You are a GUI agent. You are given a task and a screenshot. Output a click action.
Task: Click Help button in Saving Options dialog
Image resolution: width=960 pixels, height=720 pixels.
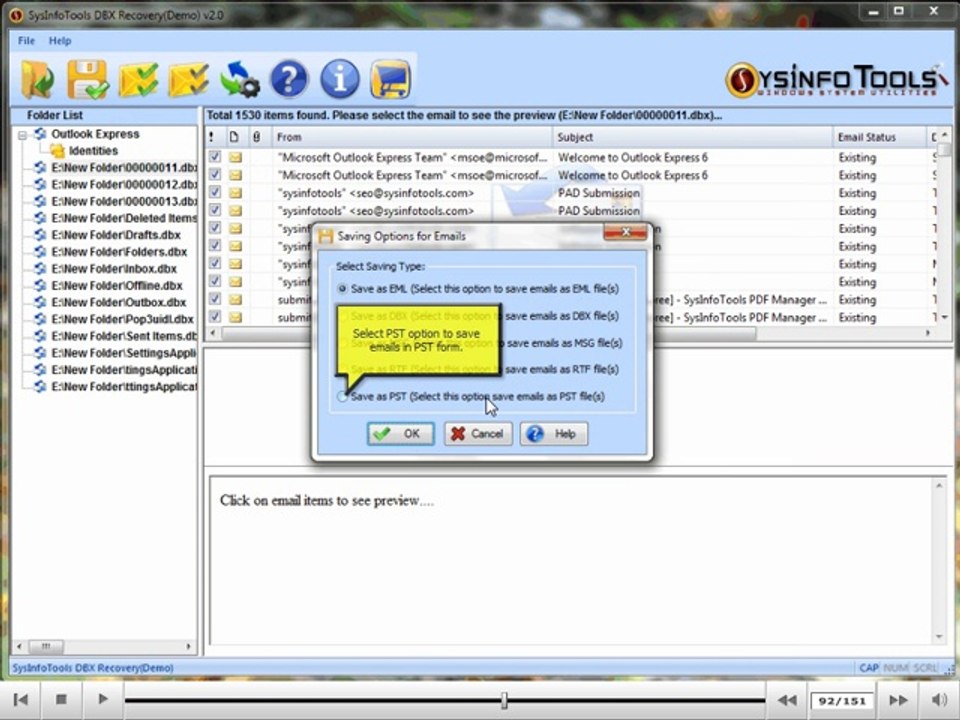(x=554, y=433)
